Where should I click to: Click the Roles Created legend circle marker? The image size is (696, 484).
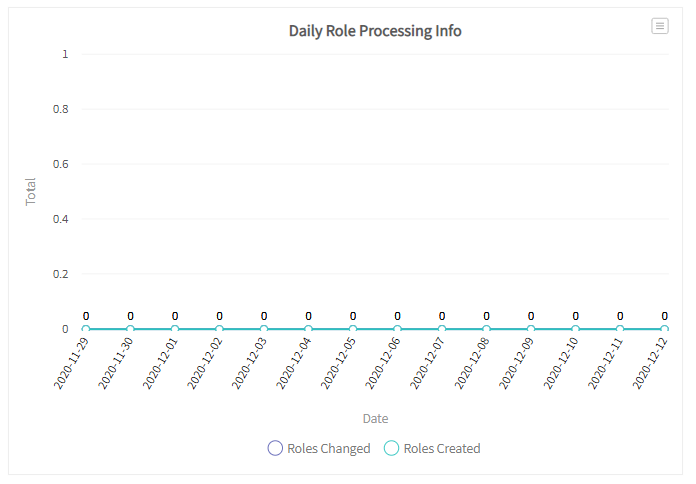(392, 449)
